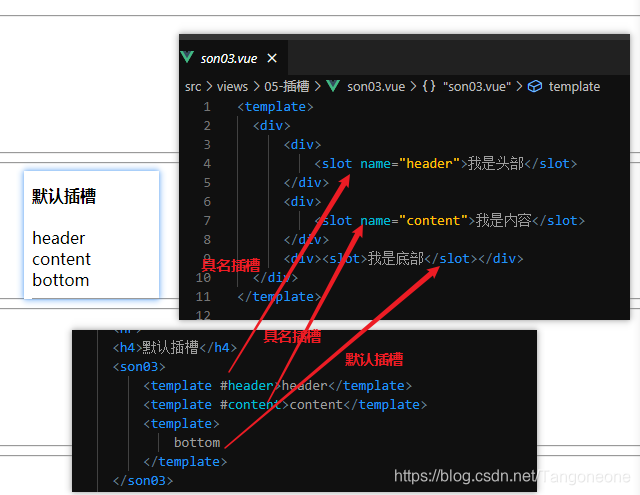640x495 pixels.
Task: Close the son03.vue tab
Action: 272,58
